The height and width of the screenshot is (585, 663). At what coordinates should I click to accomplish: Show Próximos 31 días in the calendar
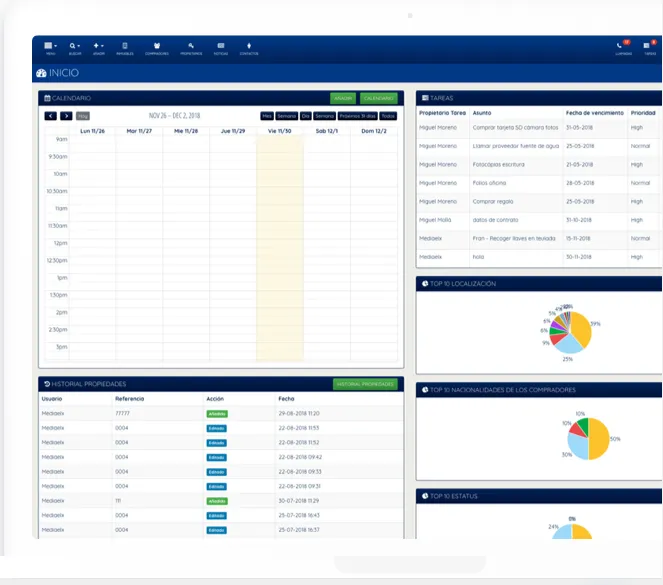click(x=358, y=116)
